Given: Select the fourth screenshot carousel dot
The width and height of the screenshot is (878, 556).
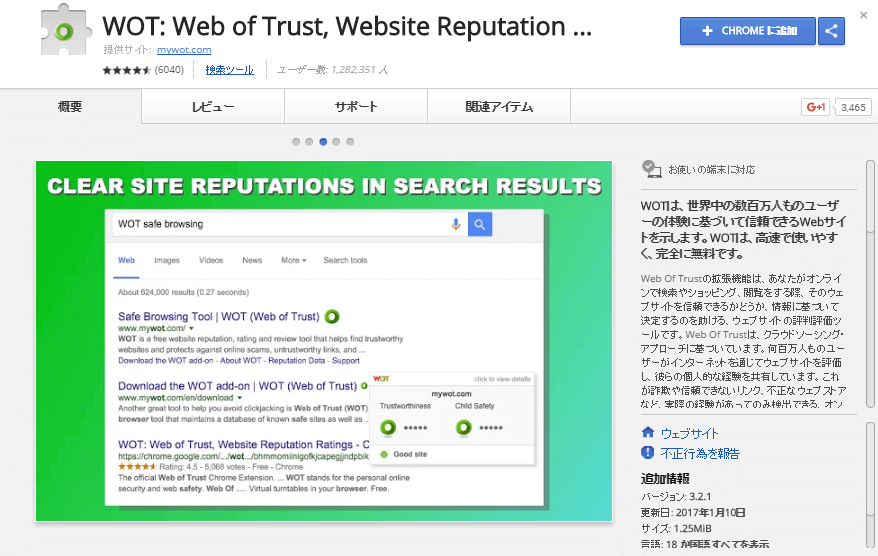Looking at the screenshot, I should (x=337, y=142).
